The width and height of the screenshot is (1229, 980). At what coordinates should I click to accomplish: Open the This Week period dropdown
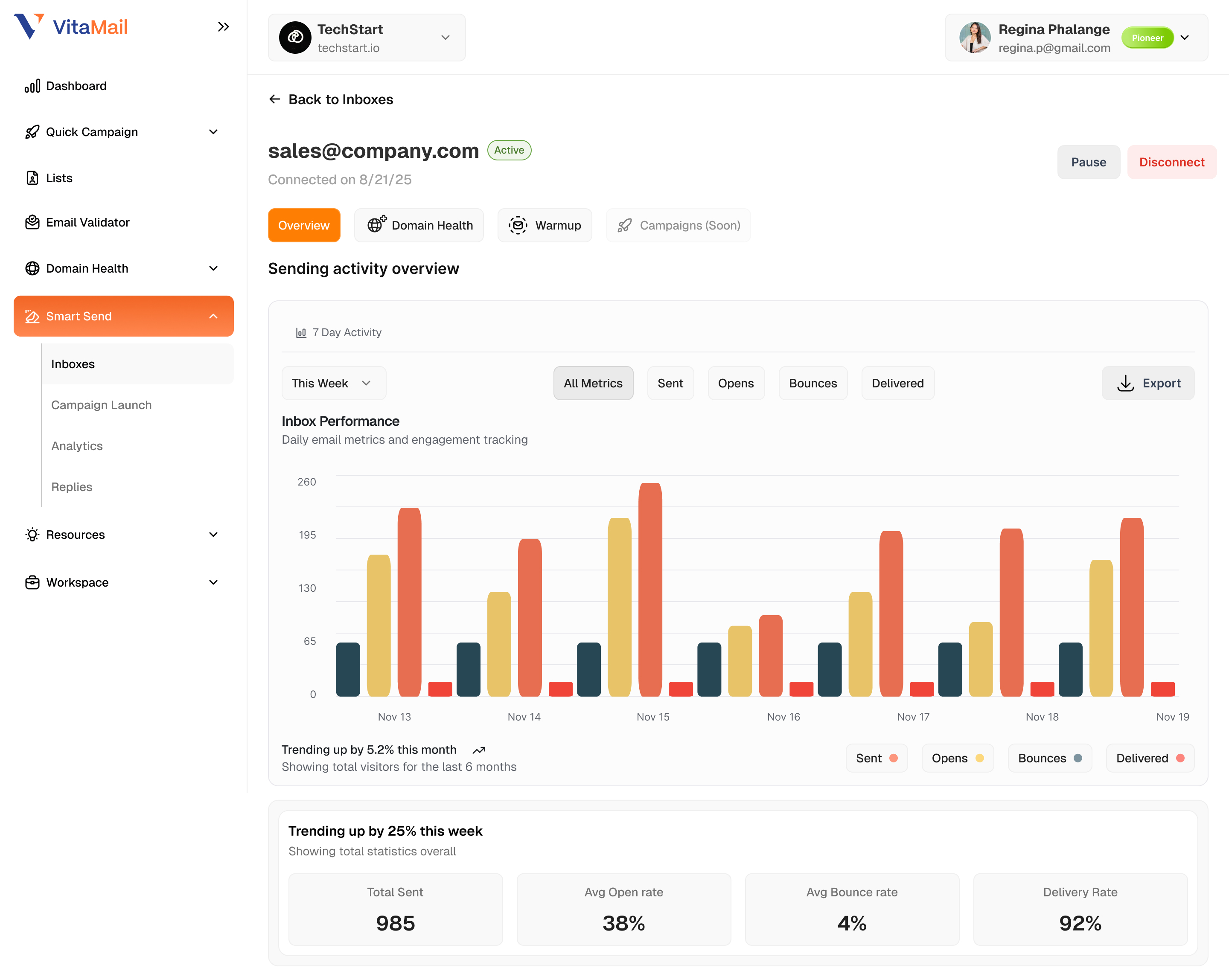pos(333,384)
